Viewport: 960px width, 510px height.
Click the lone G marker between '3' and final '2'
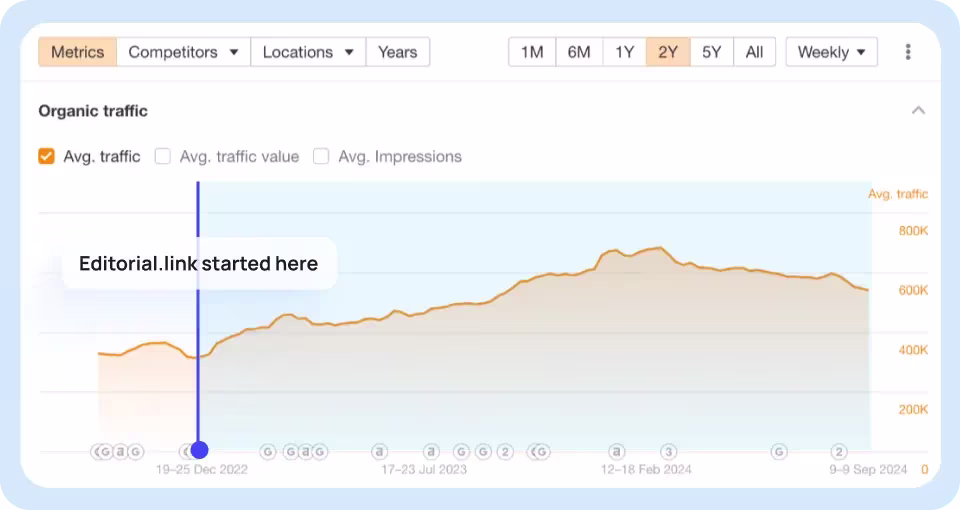779,452
